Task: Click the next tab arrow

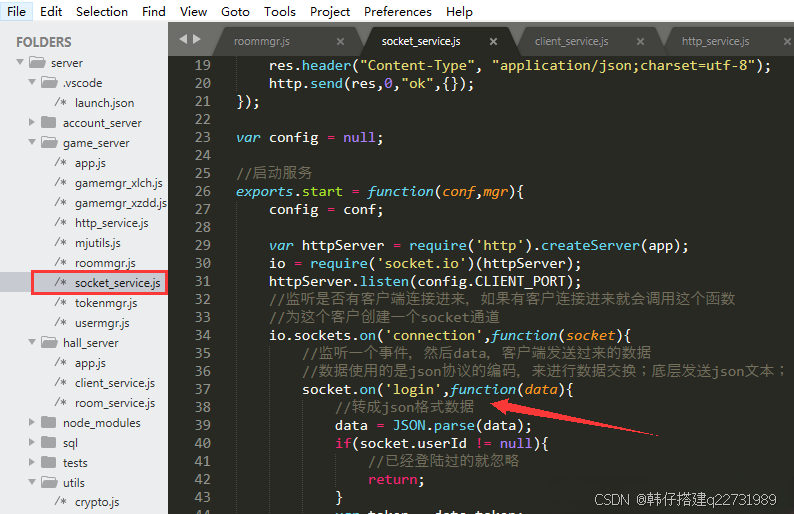Action: pyautogui.click(x=197, y=39)
